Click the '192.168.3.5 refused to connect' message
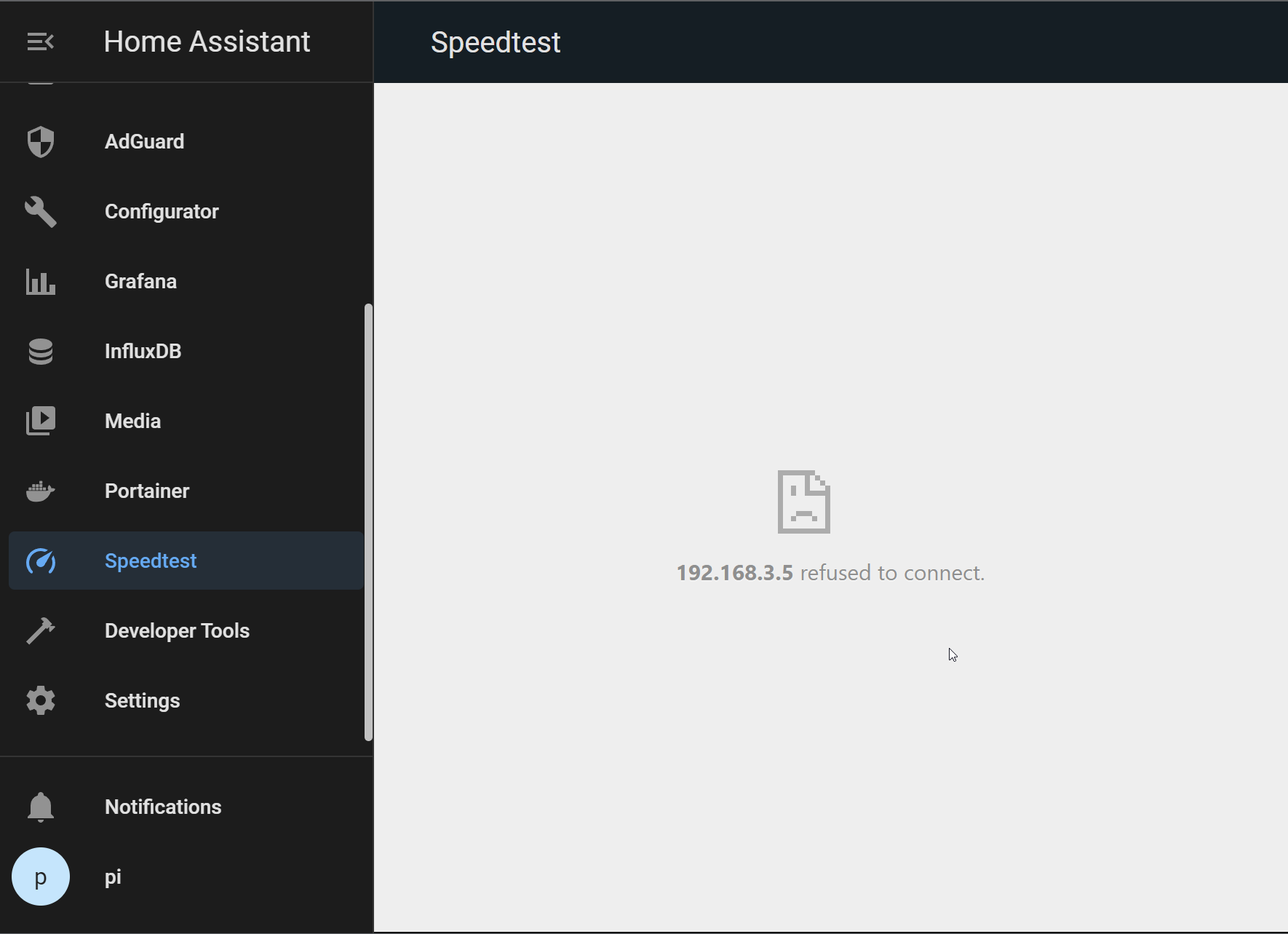Screen dimensions: 1288x934 [x=830, y=573]
